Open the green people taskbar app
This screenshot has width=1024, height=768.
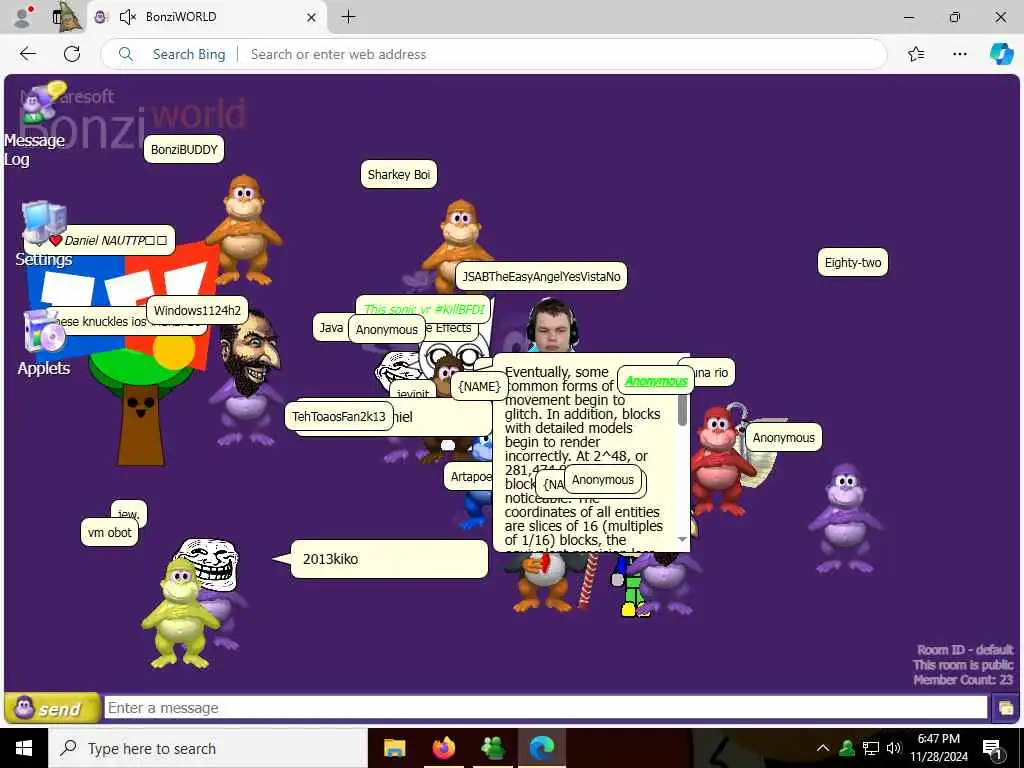click(492, 748)
